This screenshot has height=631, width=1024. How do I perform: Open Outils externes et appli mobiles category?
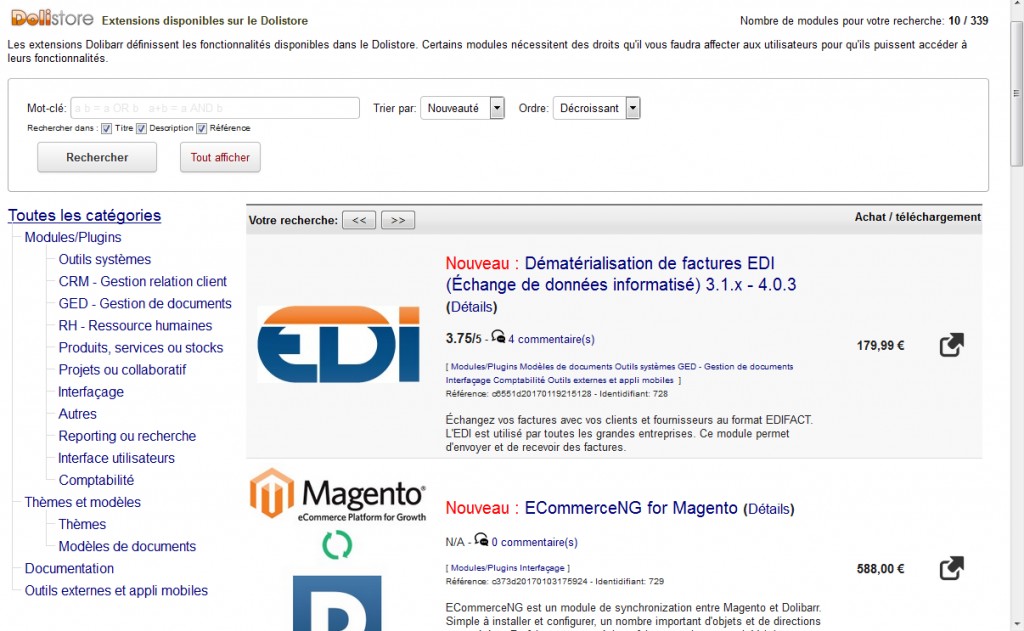pos(116,591)
